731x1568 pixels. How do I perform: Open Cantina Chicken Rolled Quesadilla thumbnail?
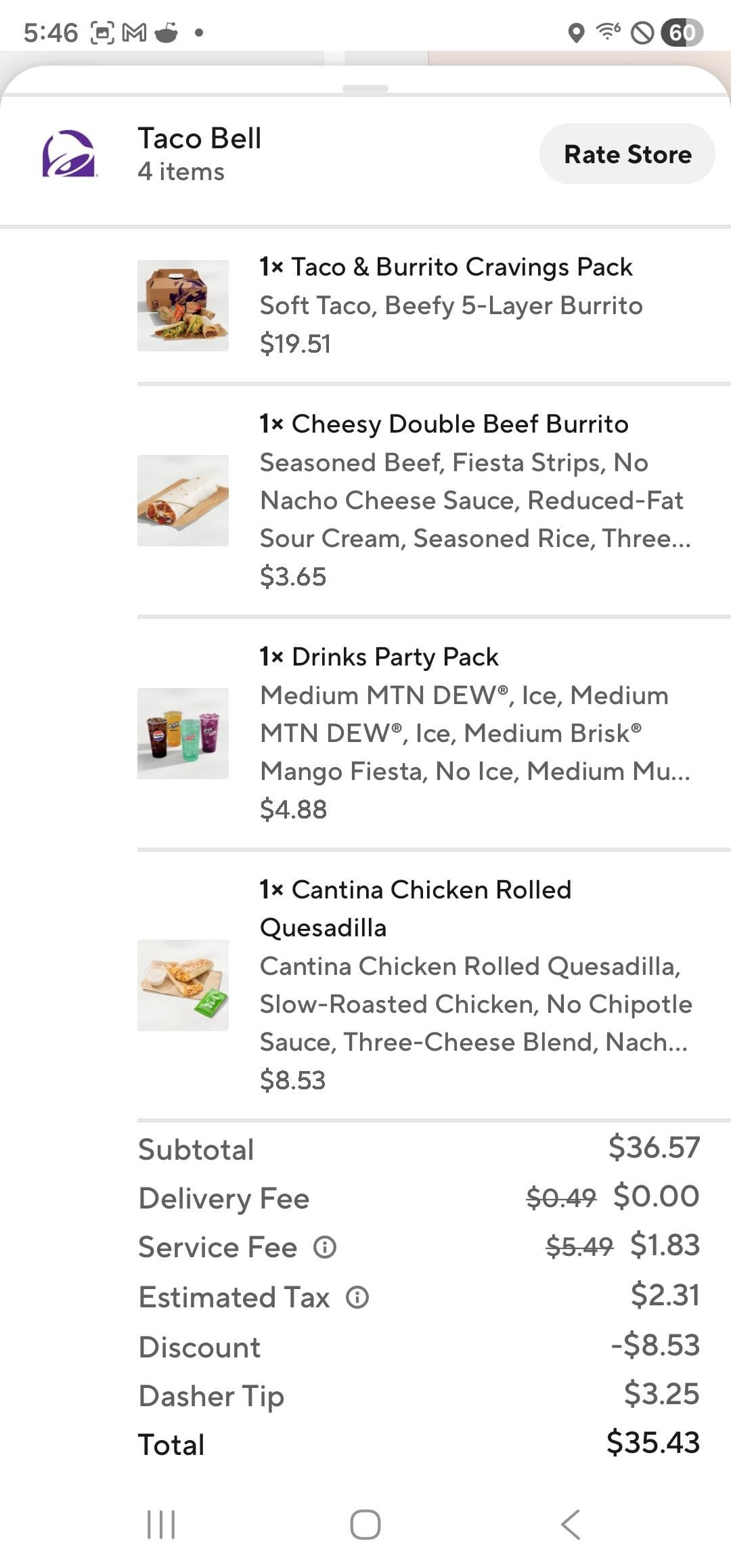pyautogui.click(x=183, y=985)
